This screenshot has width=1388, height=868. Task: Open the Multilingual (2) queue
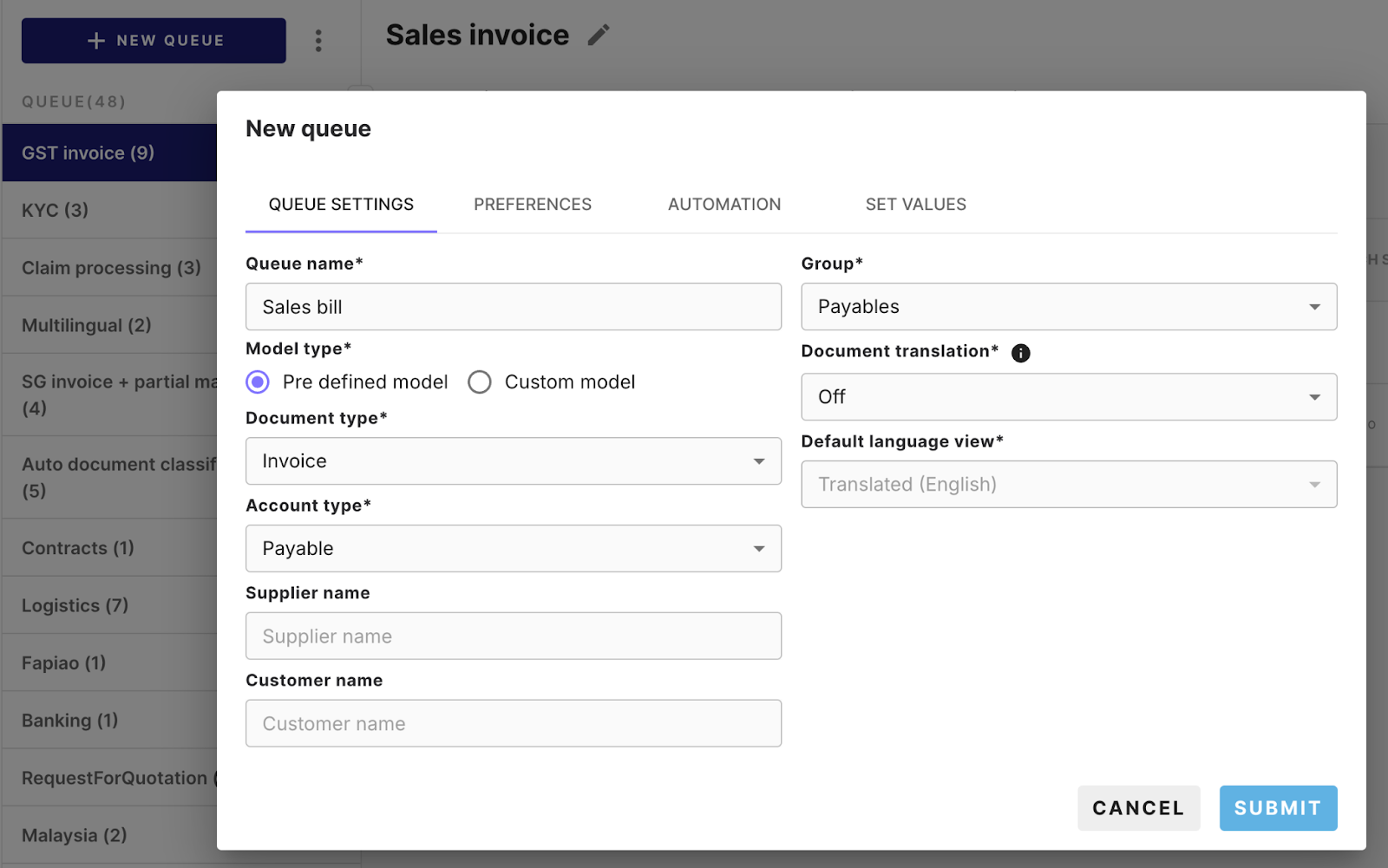tap(110, 325)
